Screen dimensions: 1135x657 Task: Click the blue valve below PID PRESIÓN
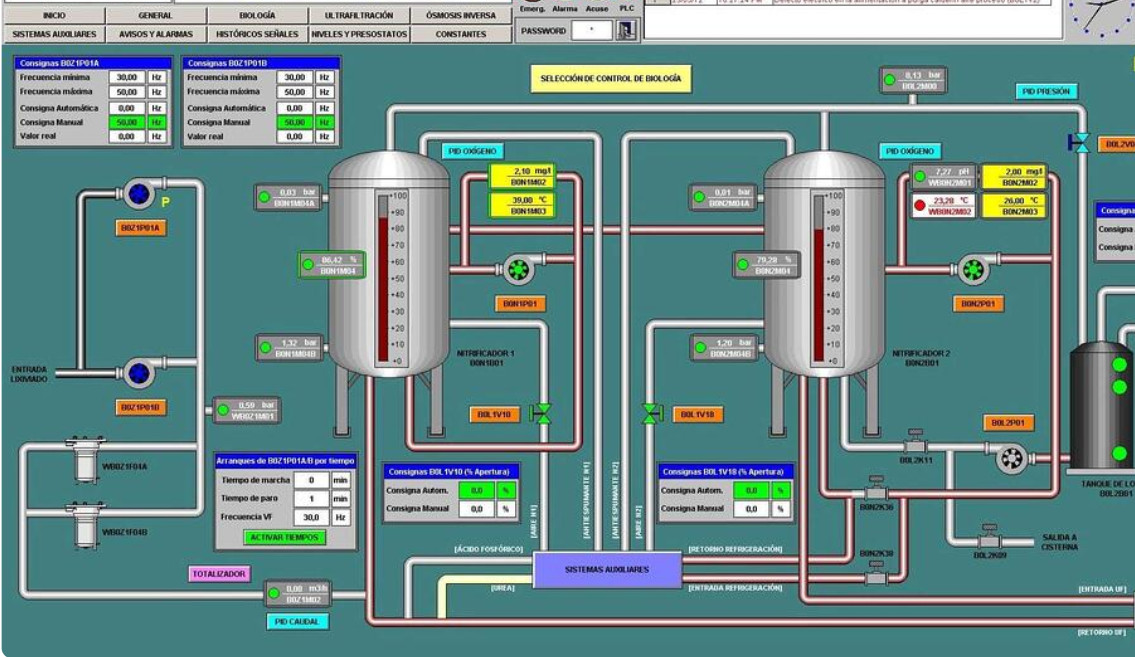click(x=1079, y=143)
